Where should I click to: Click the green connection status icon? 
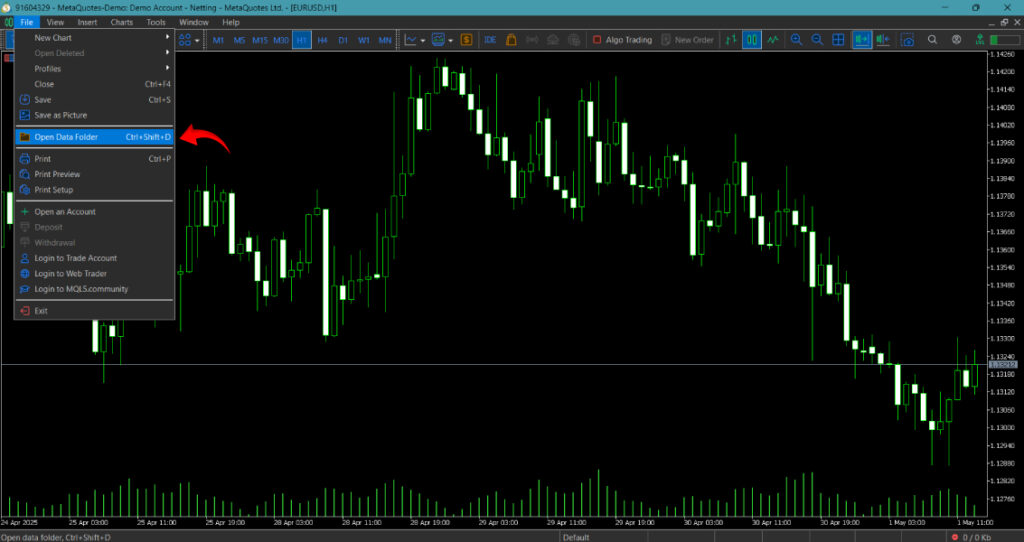coord(980,40)
